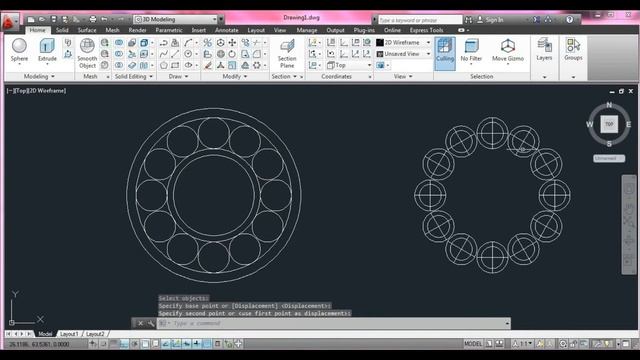Expand the Solid Editing panel

pos(133,76)
